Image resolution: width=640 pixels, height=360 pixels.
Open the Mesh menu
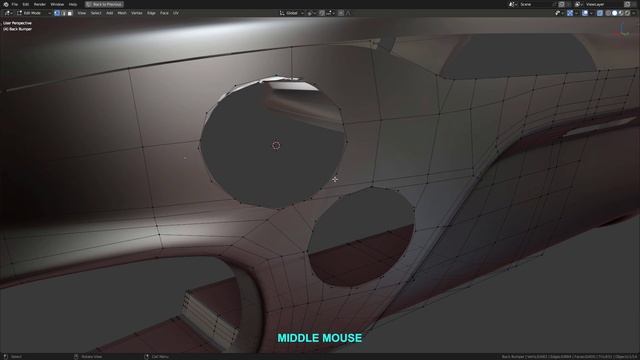122,13
